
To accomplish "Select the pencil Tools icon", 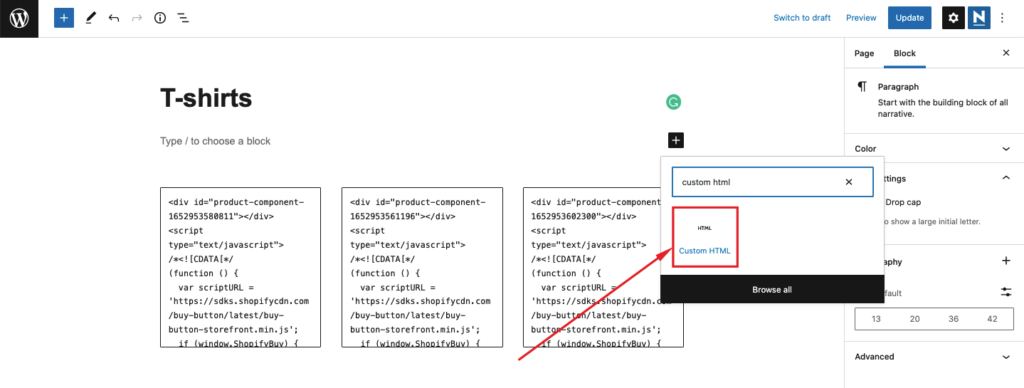I will (90, 18).
